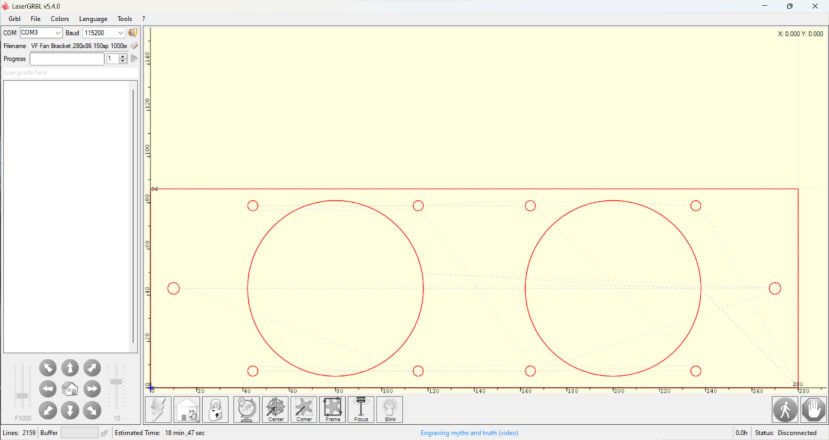The image size is (829, 440).
Task: Click the '0.0h' status bar value
Action: point(742,433)
